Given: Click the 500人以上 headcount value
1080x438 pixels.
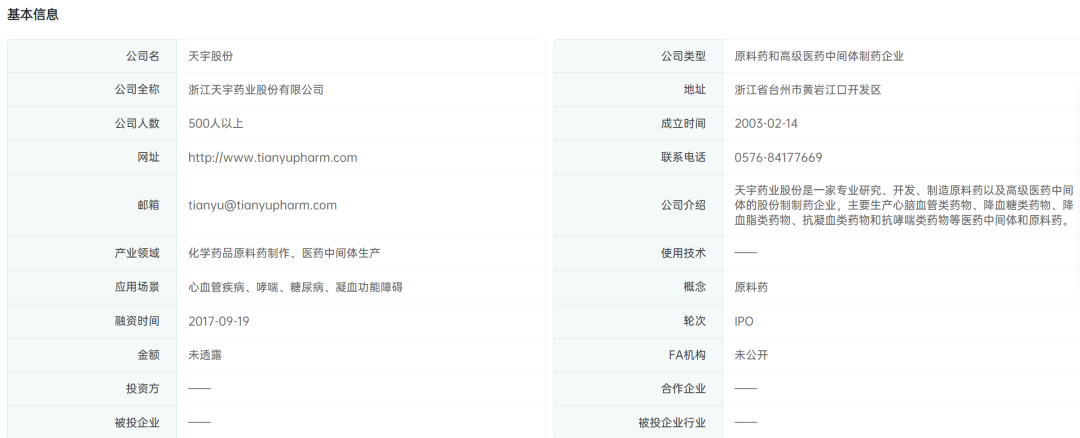Looking at the screenshot, I should (x=216, y=124).
